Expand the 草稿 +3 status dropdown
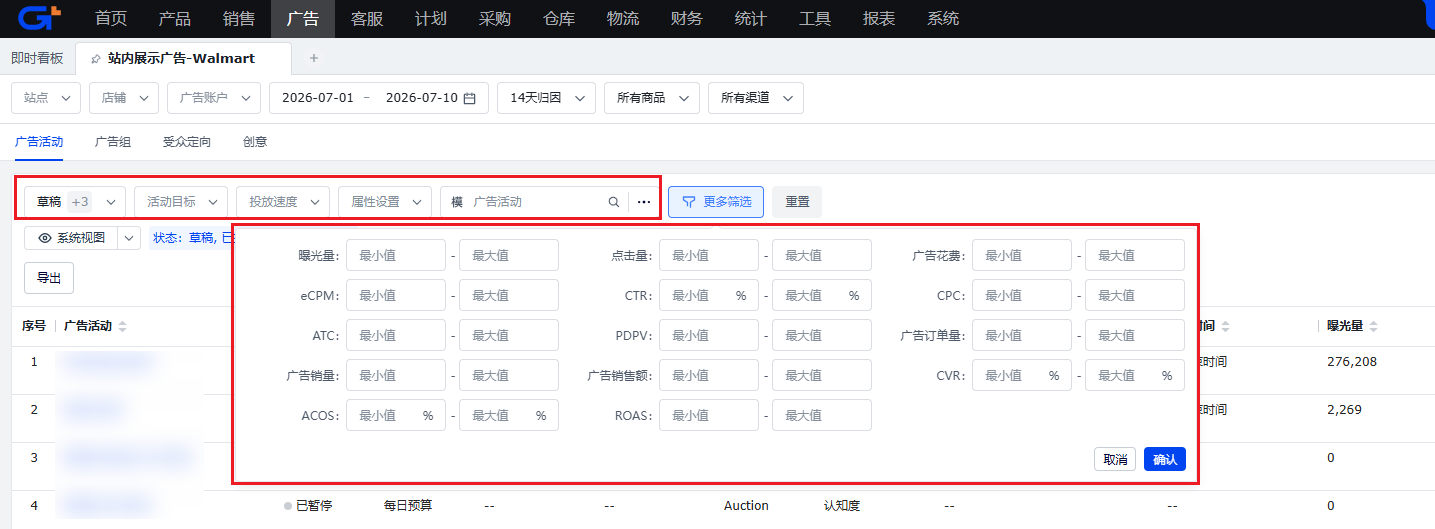This screenshot has height=529, width=1435. pos(75,202)
